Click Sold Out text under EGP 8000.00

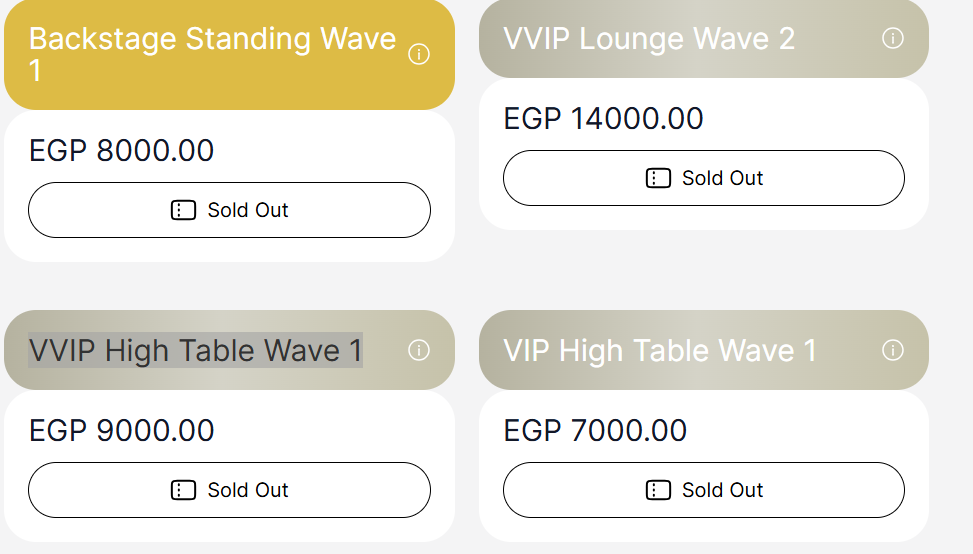(248, 210)
